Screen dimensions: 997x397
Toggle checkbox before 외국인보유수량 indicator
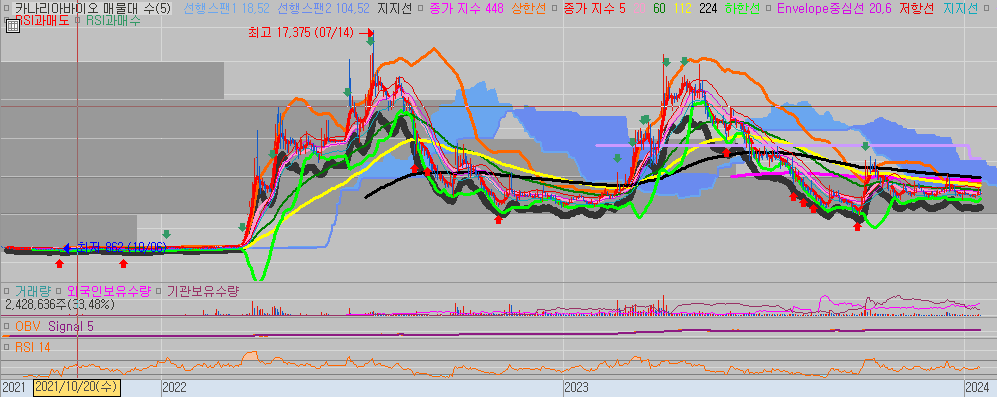click(58, 292)
